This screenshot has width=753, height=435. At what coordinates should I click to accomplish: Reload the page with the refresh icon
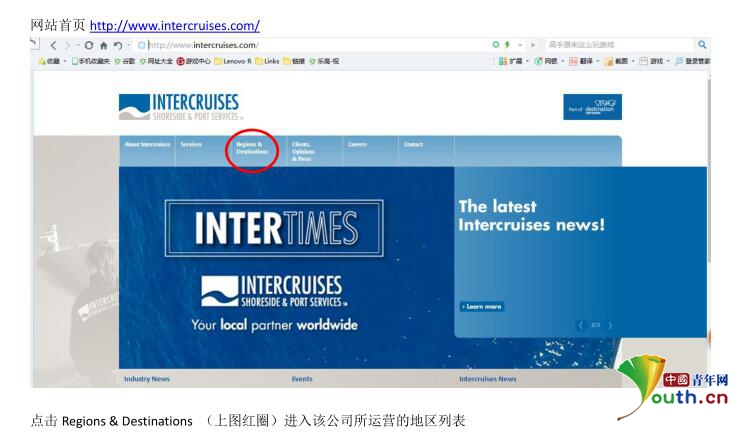coord(89,45)
